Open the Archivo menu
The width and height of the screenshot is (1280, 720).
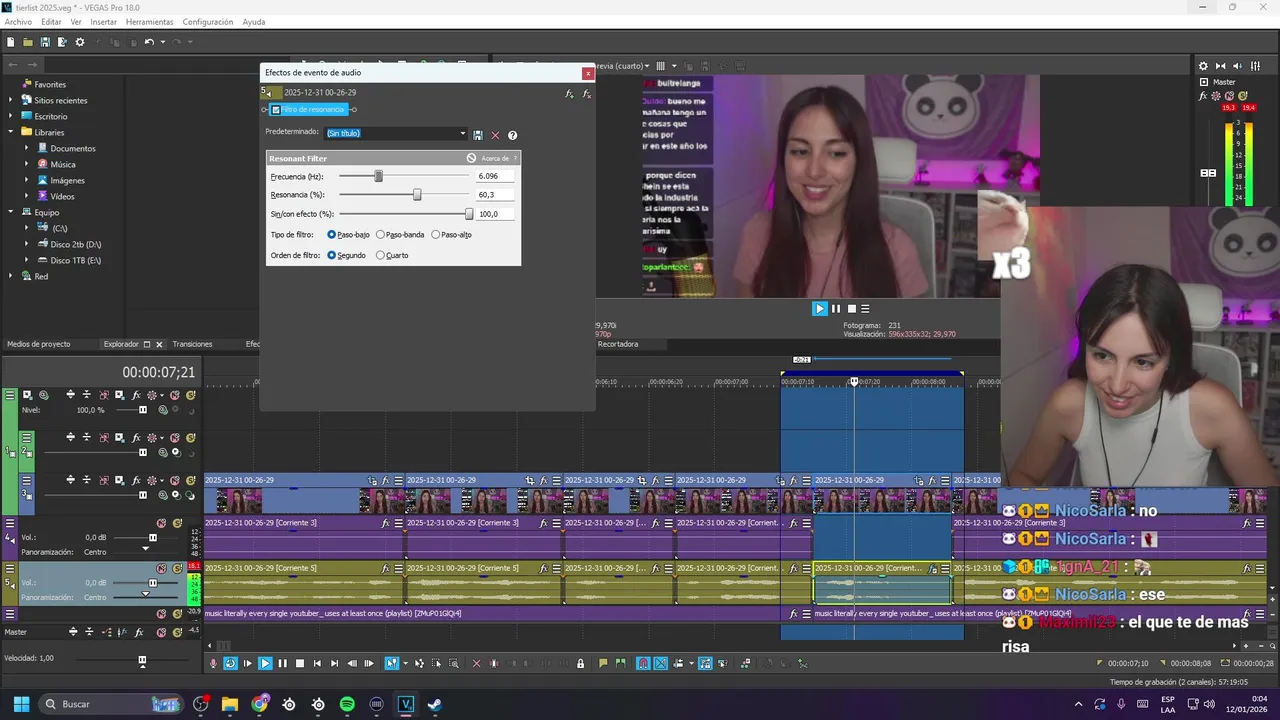coord(18,22)
